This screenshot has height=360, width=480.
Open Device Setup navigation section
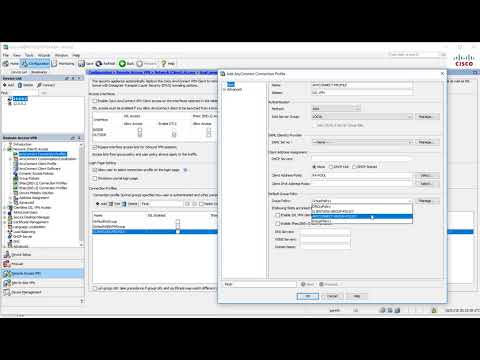click(x=42, y=255)
